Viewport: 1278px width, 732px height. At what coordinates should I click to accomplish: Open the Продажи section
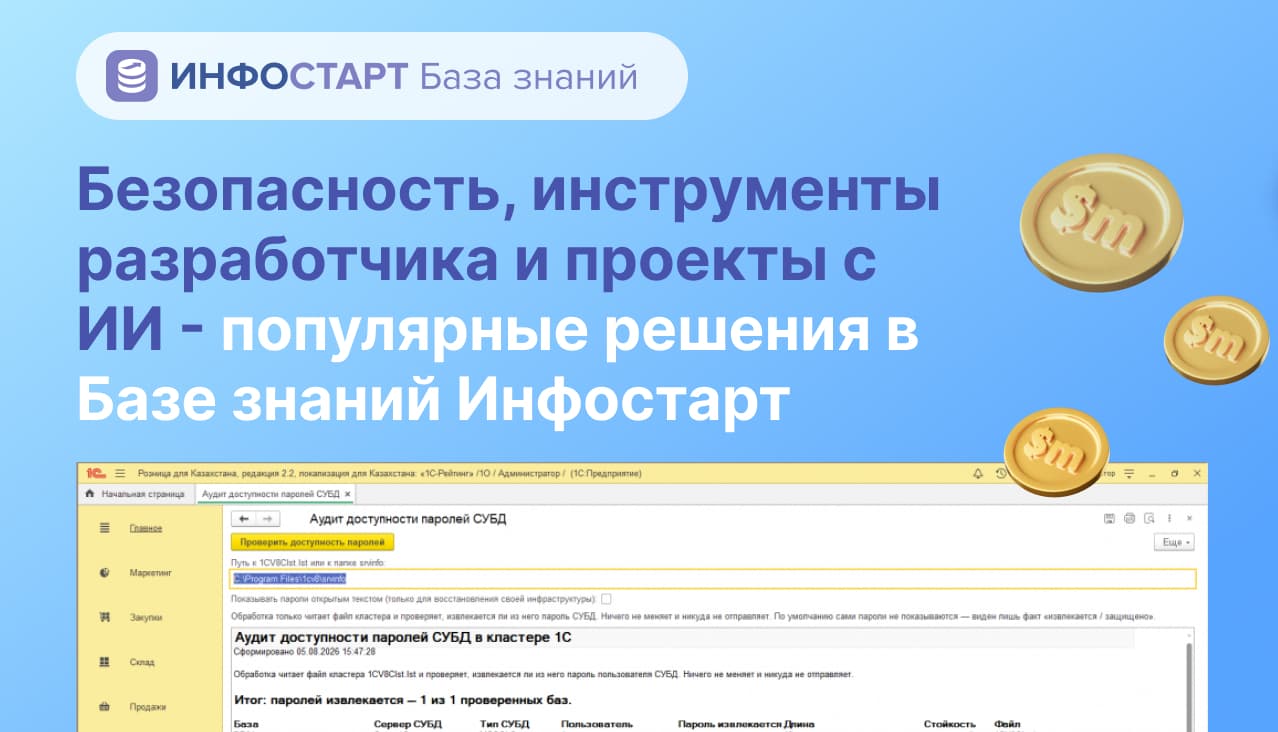coord(148,707)
